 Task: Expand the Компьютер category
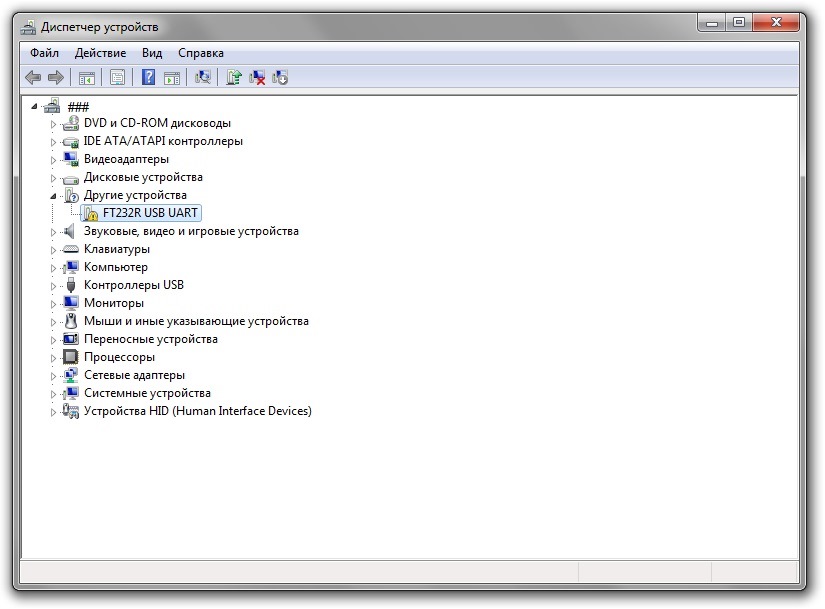(53, 268)
